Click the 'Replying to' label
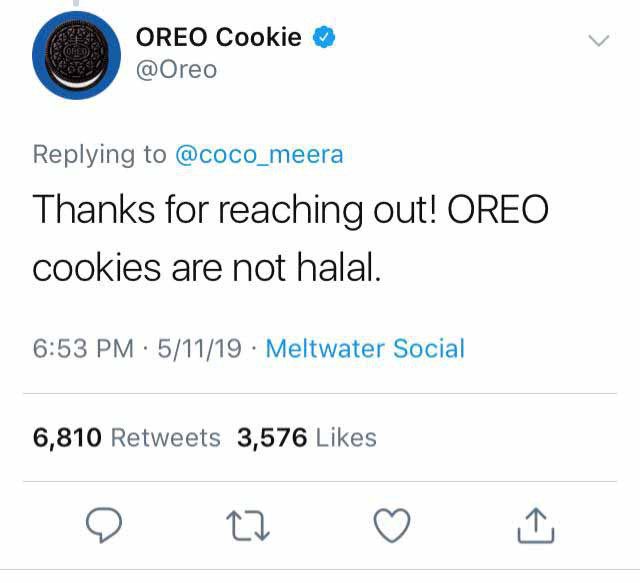 coord(100,155)
